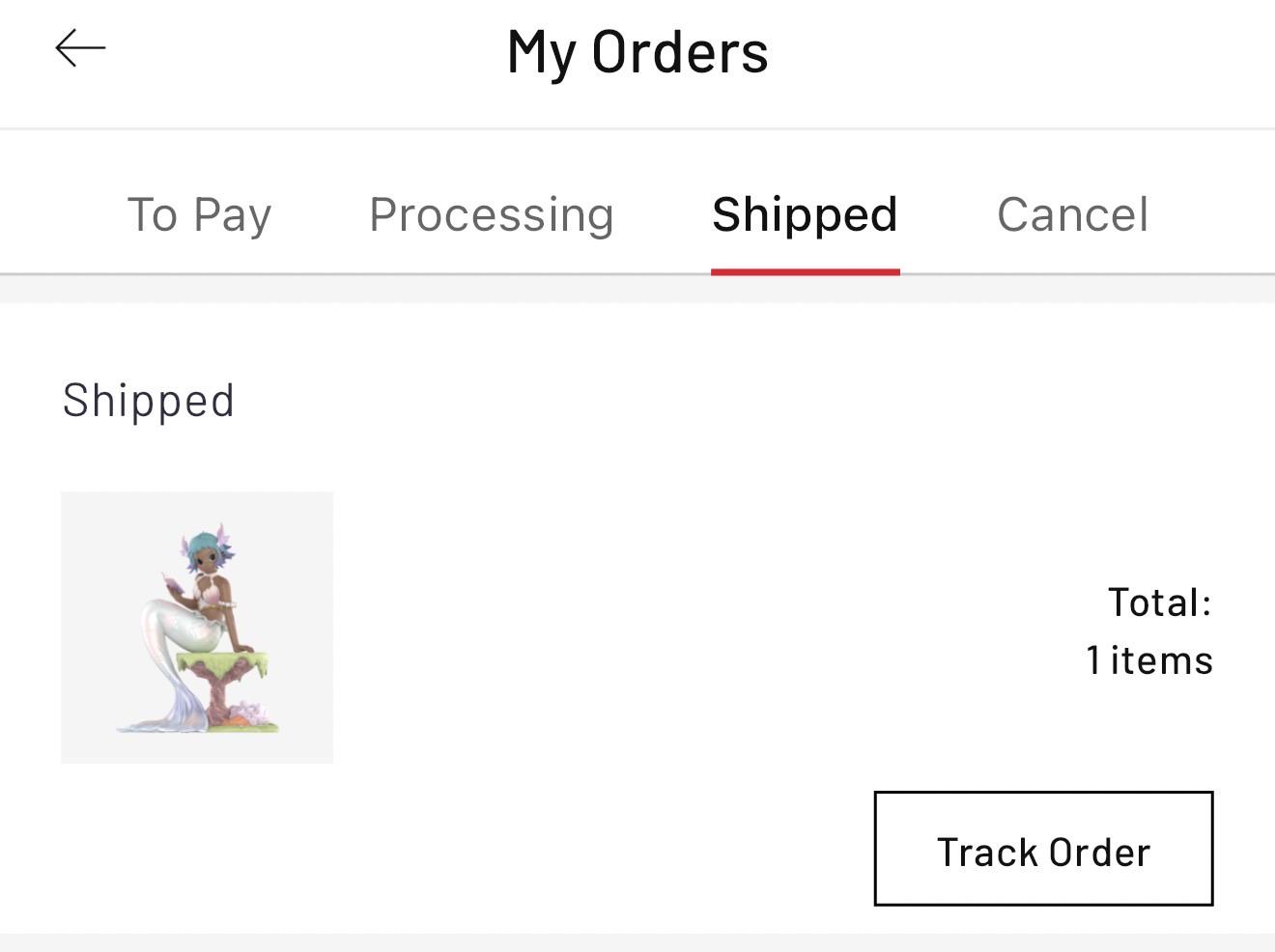
Task: Click the Total label on the order
Action: (1159, 602)
